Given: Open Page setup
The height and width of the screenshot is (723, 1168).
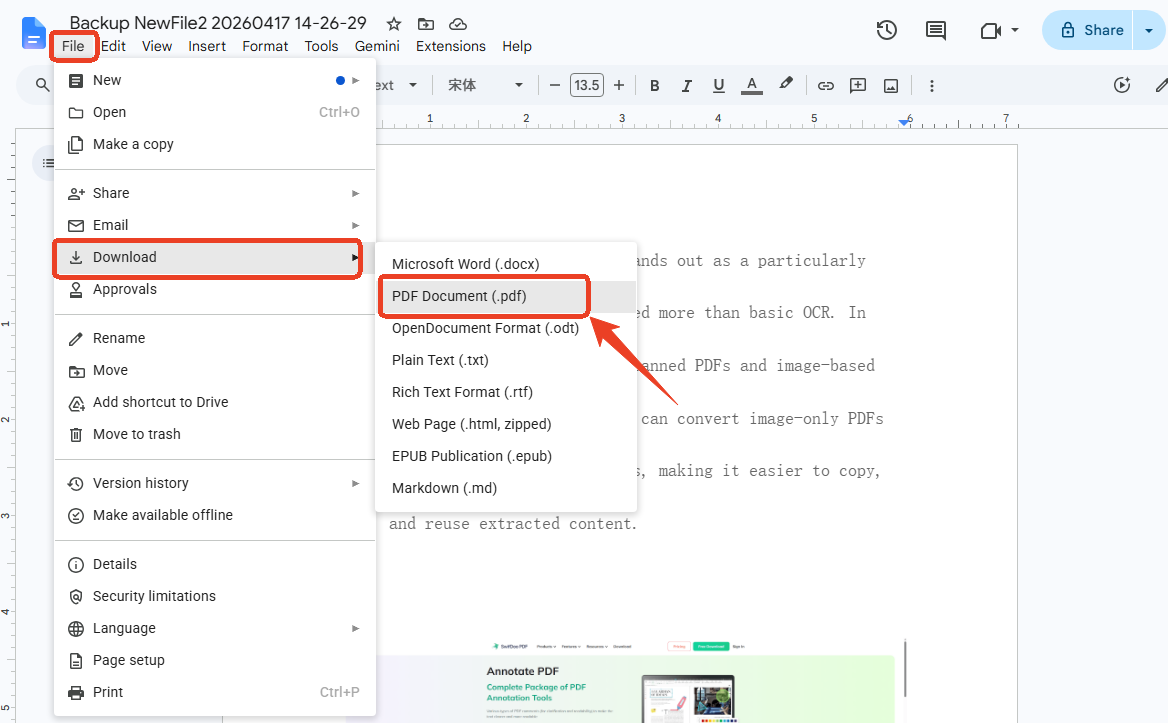Looking at the screenshot, I should [x=215, y=661].
